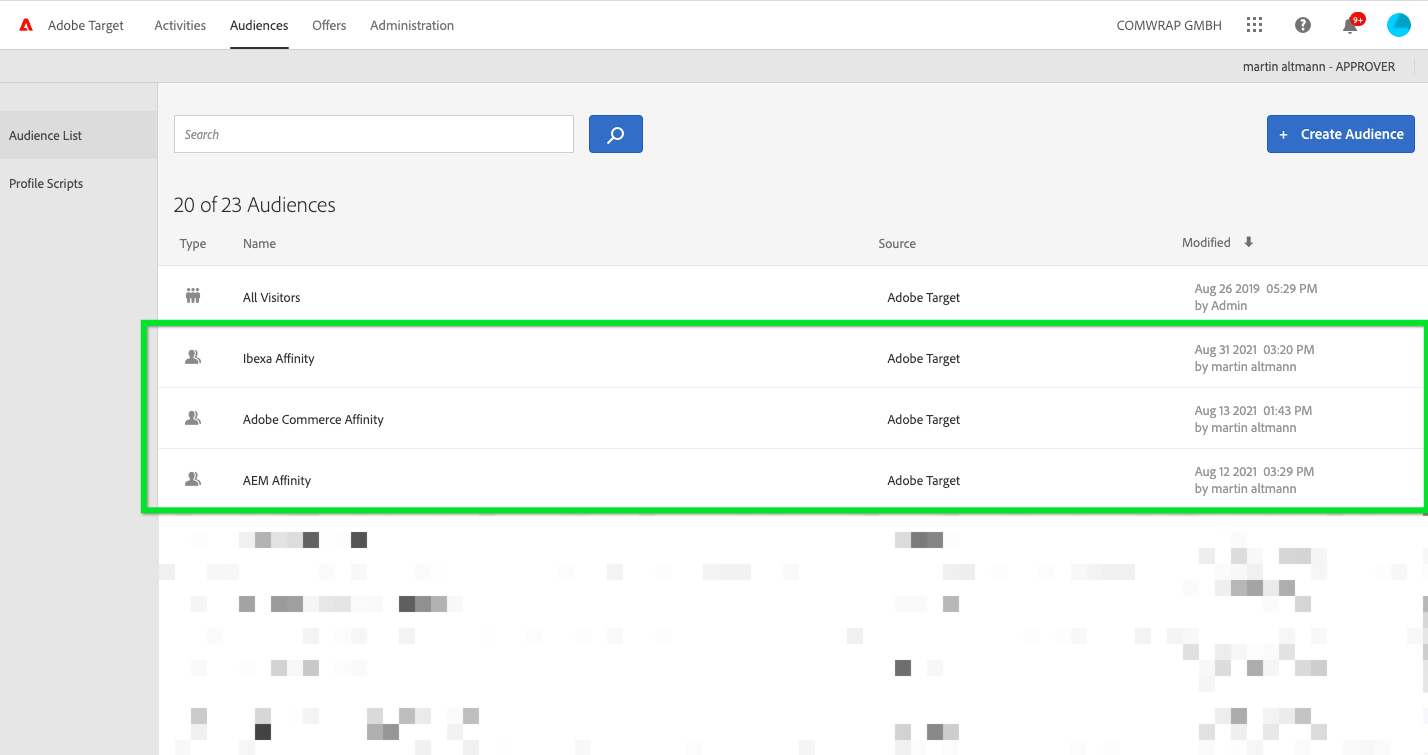Screen dimensions: 1428x755
Task: Sort by the Source column header
Action: click(x=897, y=243)
